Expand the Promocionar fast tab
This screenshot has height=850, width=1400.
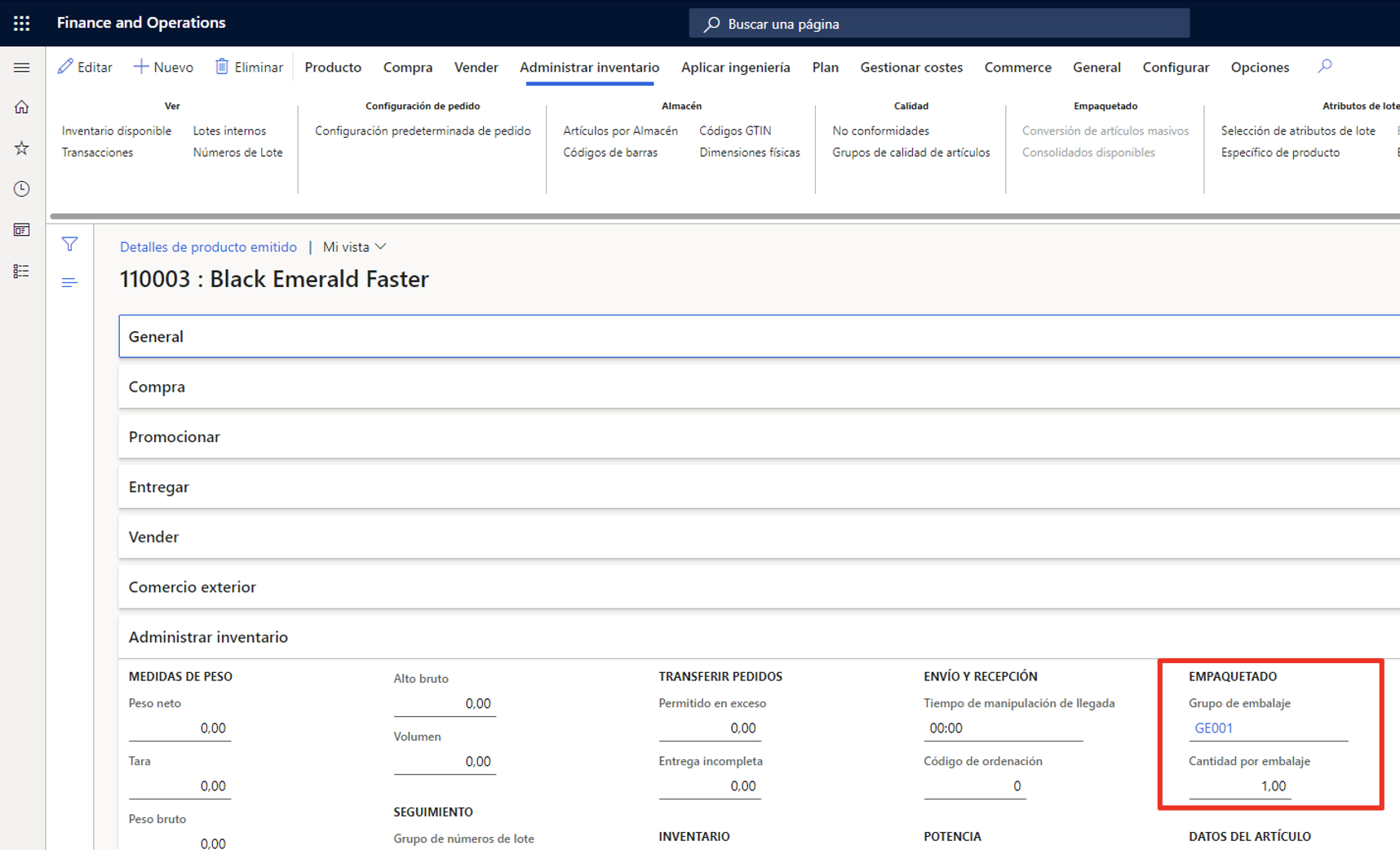point(759,436)
